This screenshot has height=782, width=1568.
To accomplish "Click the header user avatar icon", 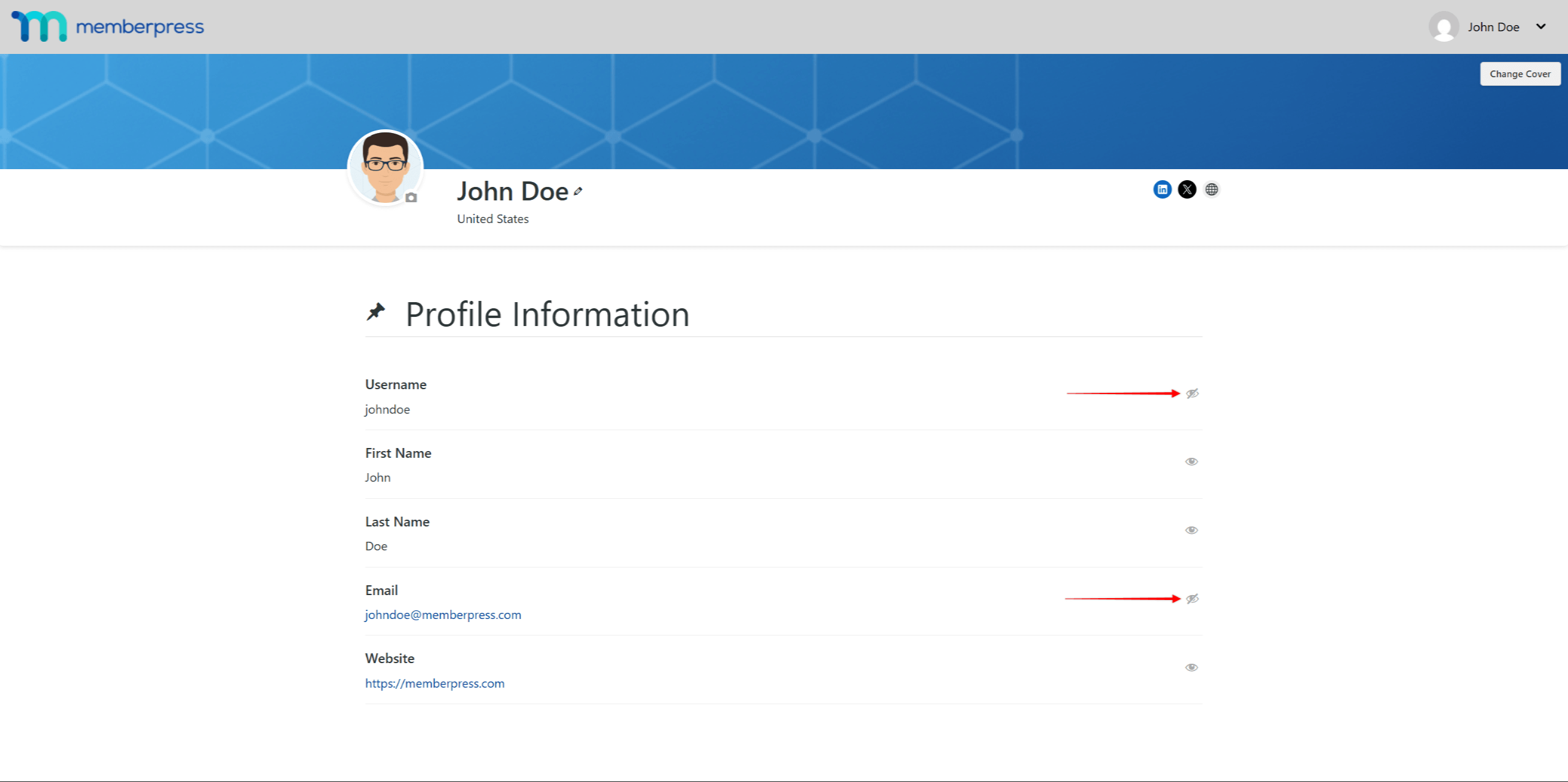I will pyautogui.click(x=1444, y=27).
